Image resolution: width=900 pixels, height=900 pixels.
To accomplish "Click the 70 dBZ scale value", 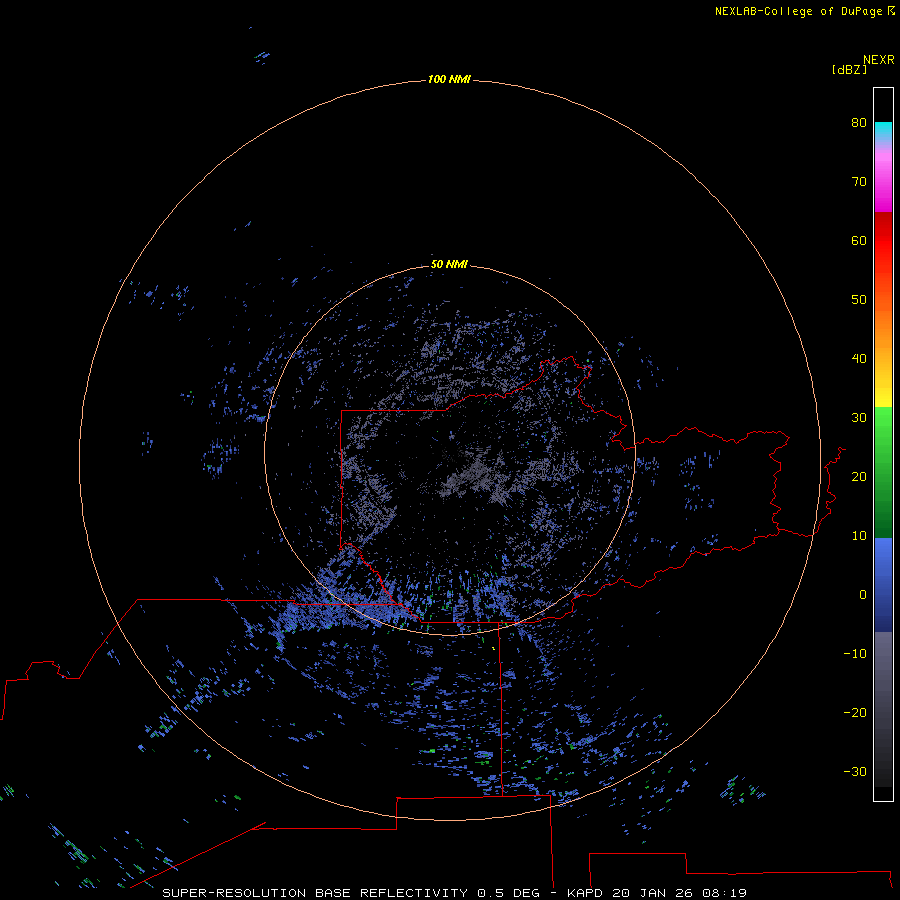I will [x=859, y=181].
